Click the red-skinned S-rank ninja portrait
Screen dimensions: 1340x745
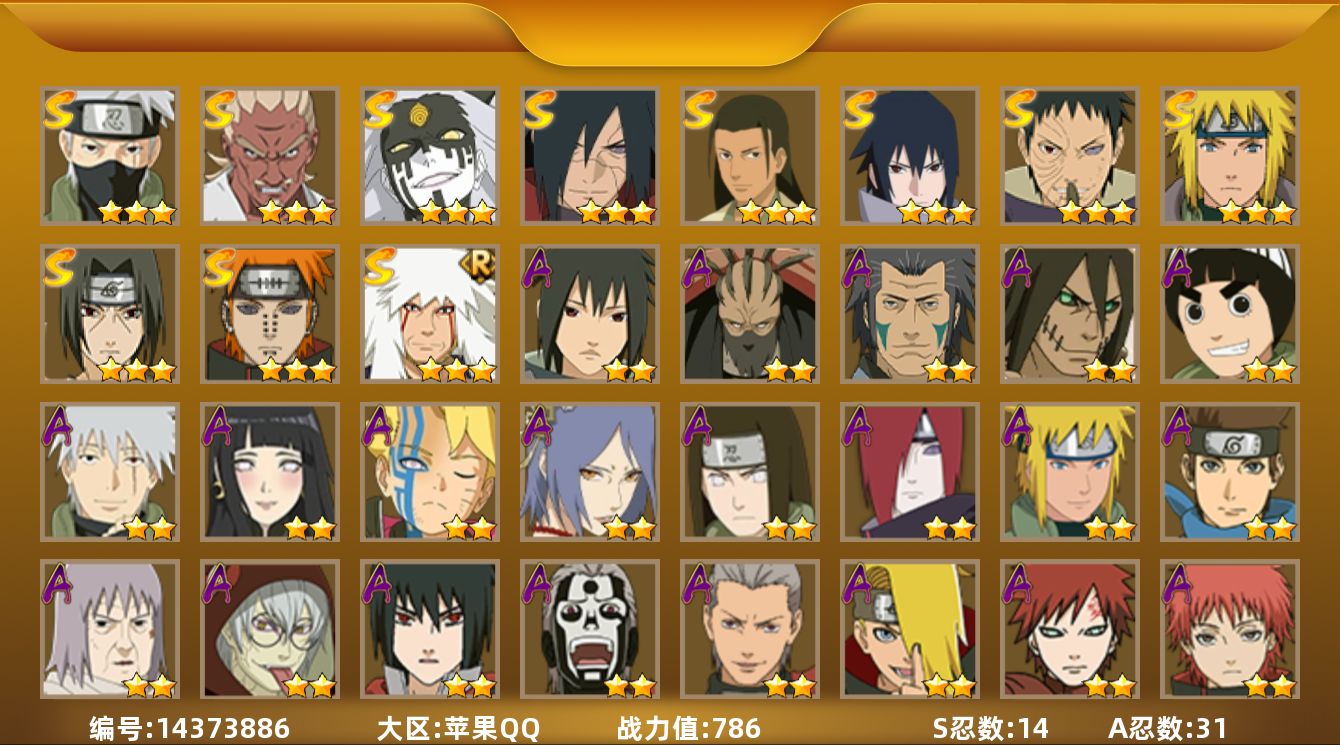269,155
